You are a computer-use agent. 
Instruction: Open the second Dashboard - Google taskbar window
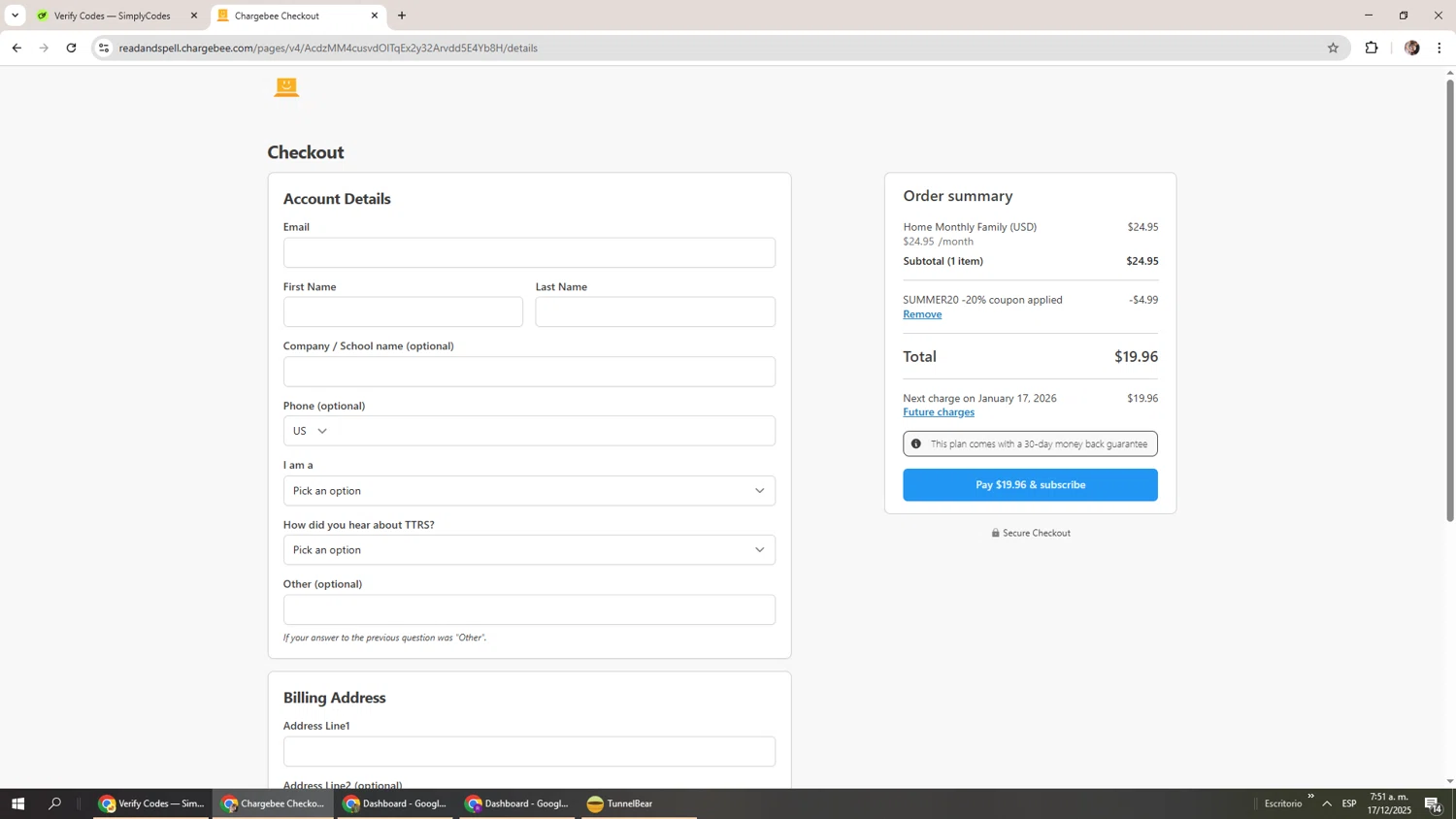[517, 803]
